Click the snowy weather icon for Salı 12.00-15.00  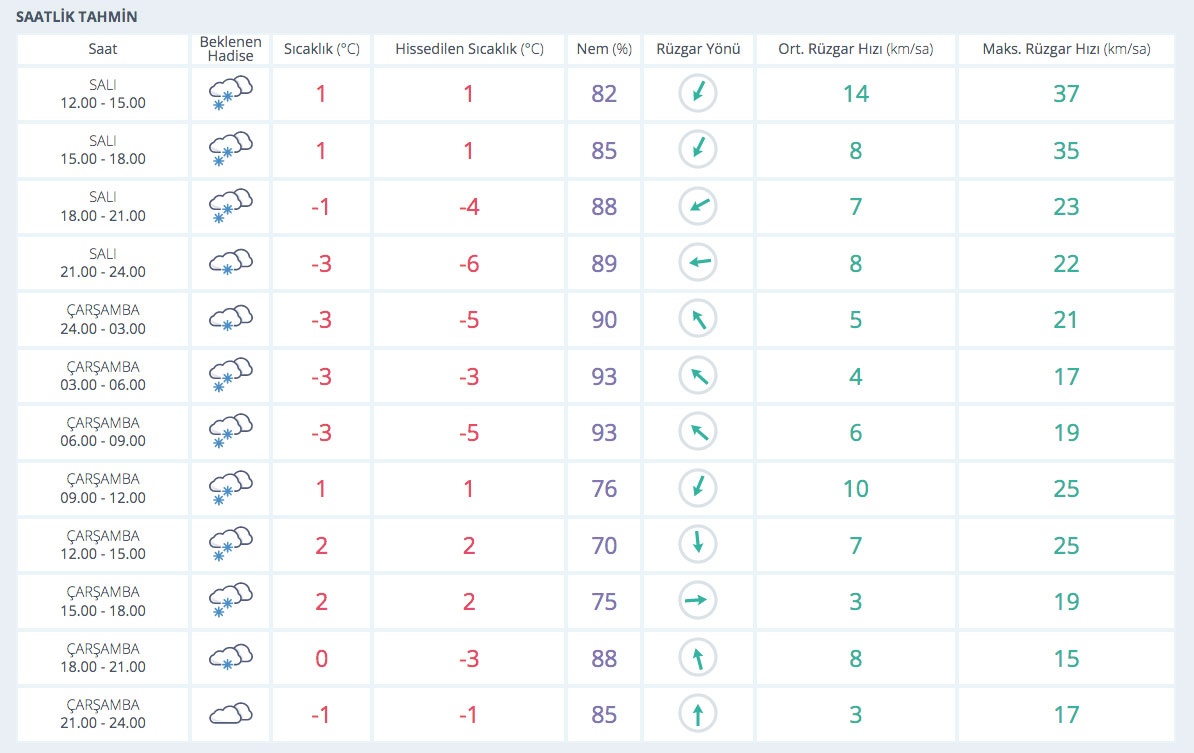coord(230,94)
